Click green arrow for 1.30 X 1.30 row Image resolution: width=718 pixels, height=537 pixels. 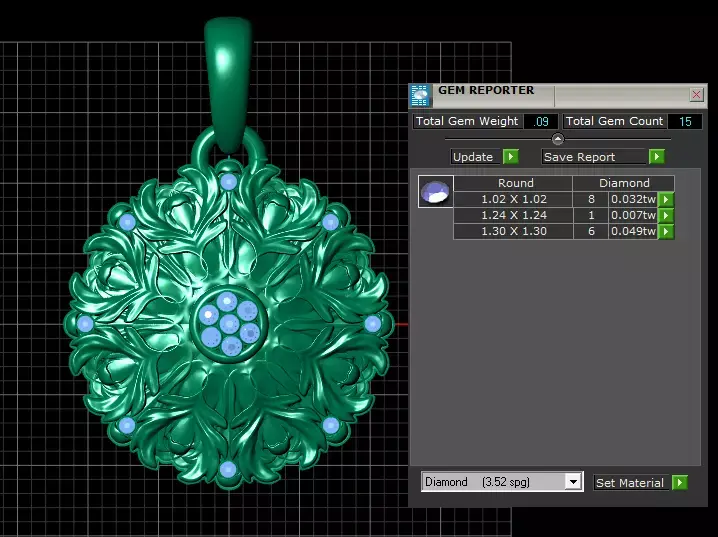(x=666, y=231)
